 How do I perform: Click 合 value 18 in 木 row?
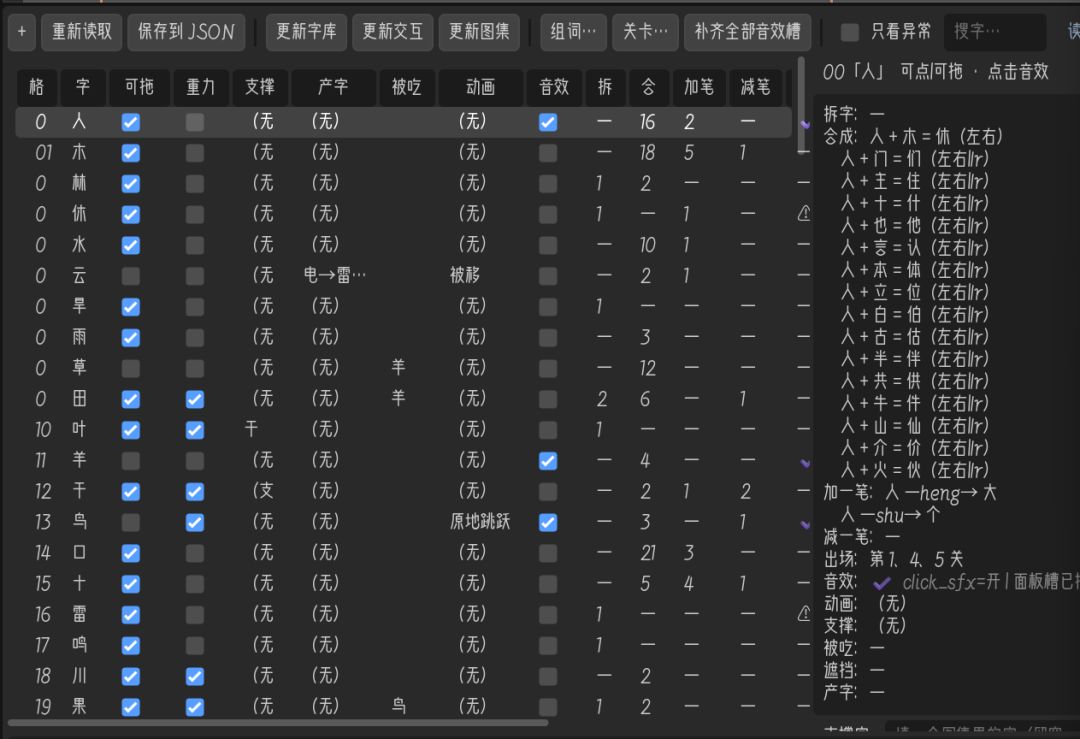coord(647,152)
